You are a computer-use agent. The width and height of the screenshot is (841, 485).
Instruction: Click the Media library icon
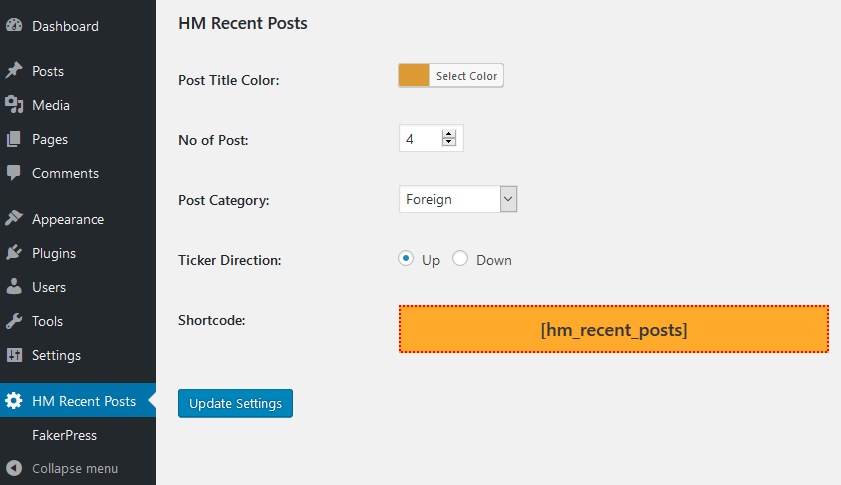(x=14, y=105)
